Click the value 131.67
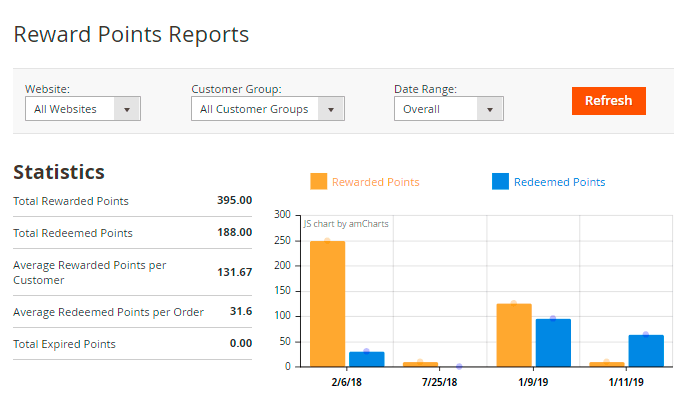 [x=235, y=272]
